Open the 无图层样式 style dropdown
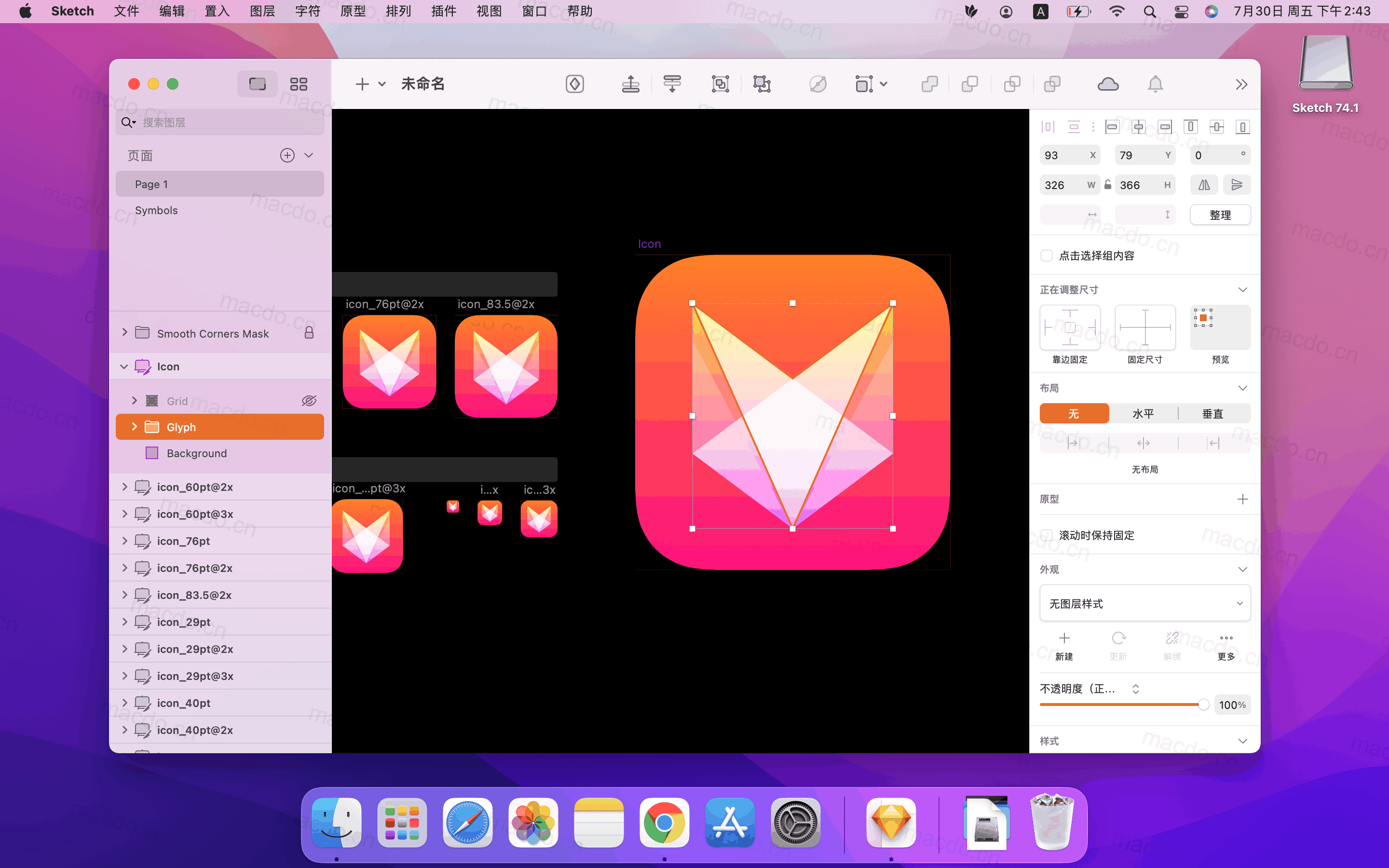 (1144, 603)
